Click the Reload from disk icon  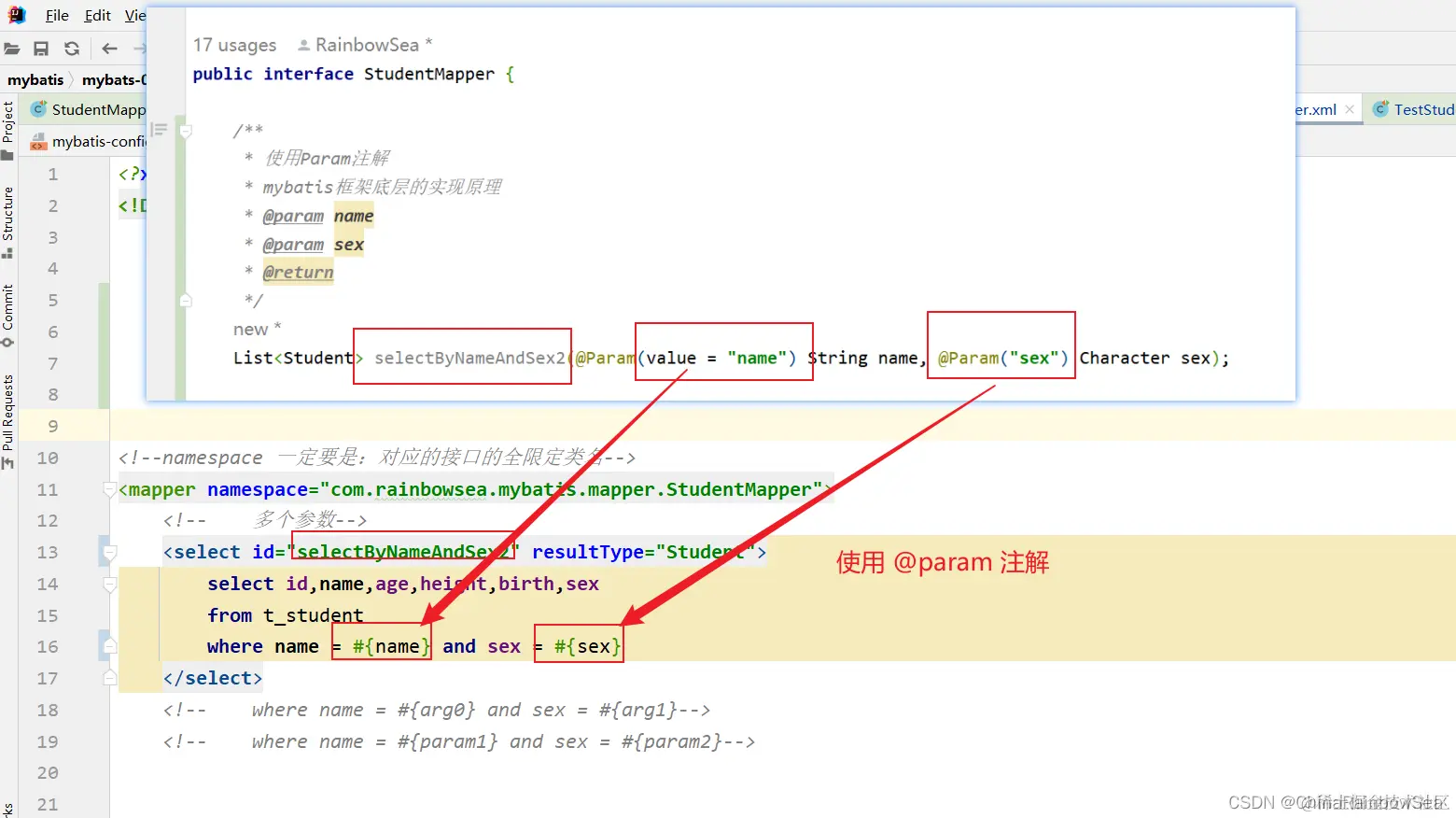72,49
